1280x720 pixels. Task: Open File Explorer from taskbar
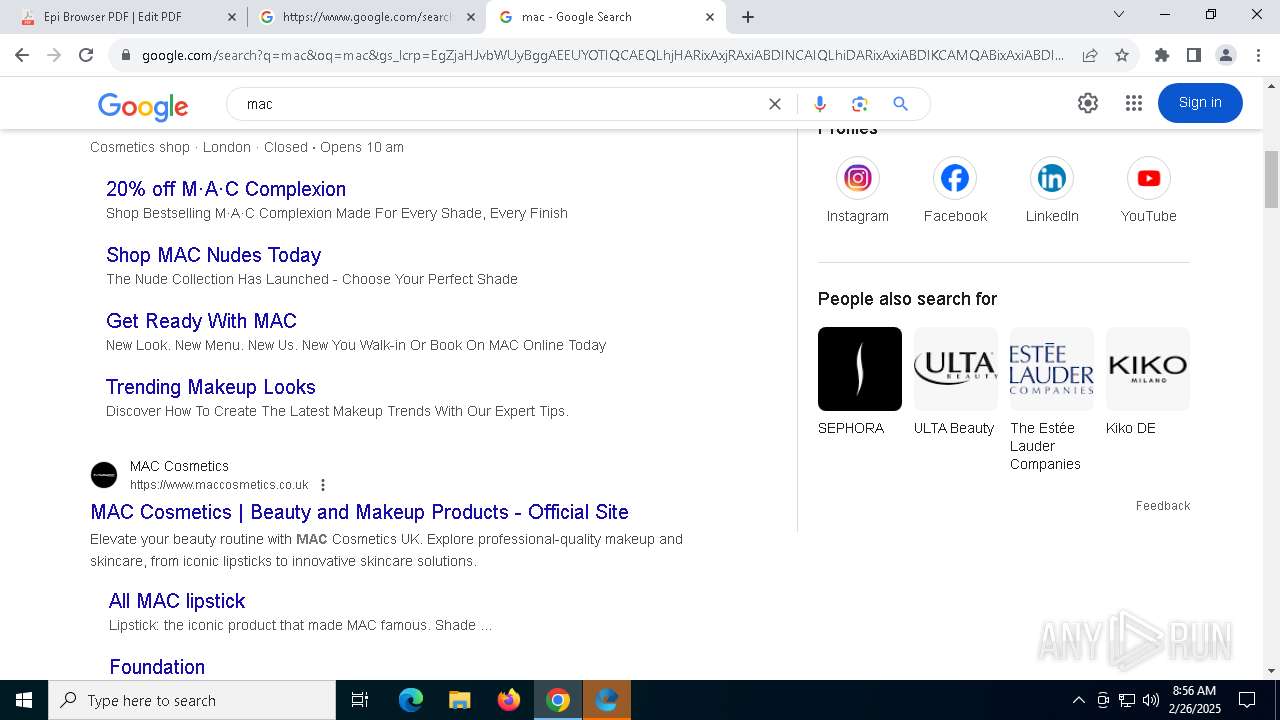click(x=459, y=700)
